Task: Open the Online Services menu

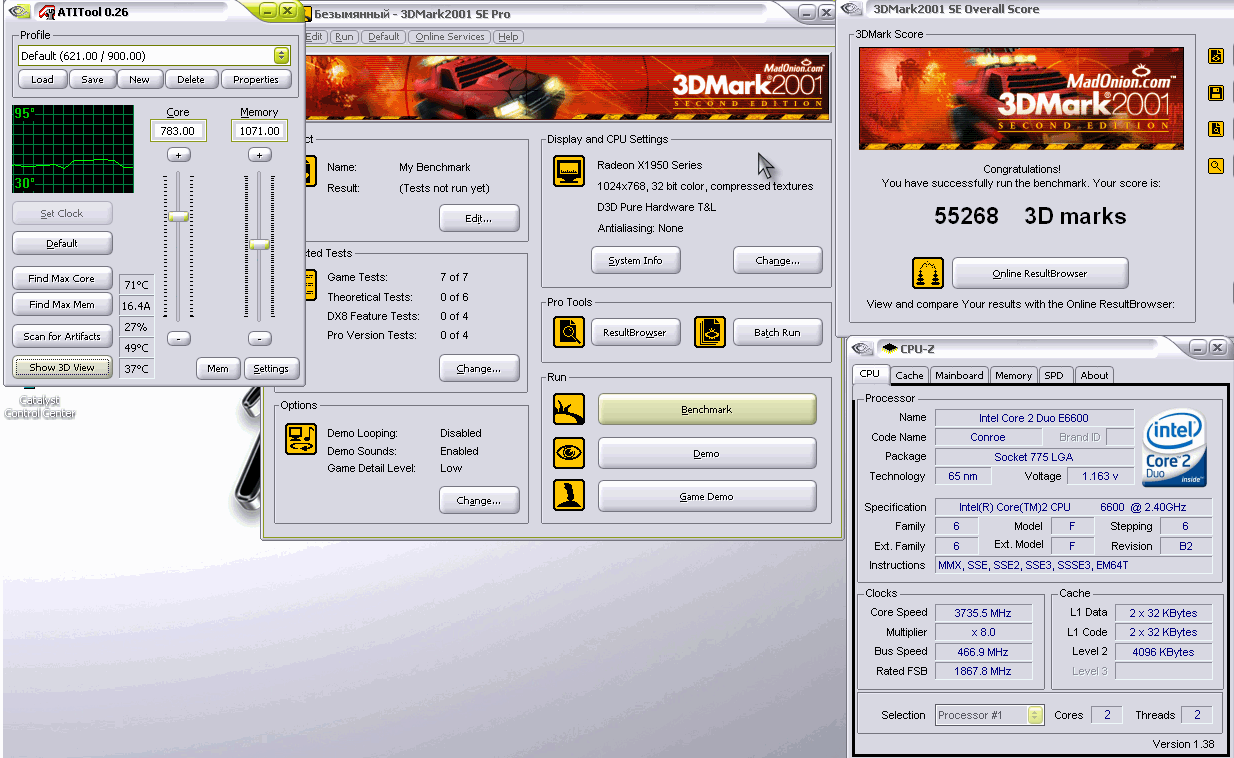Action: click(x=450, y=37)
